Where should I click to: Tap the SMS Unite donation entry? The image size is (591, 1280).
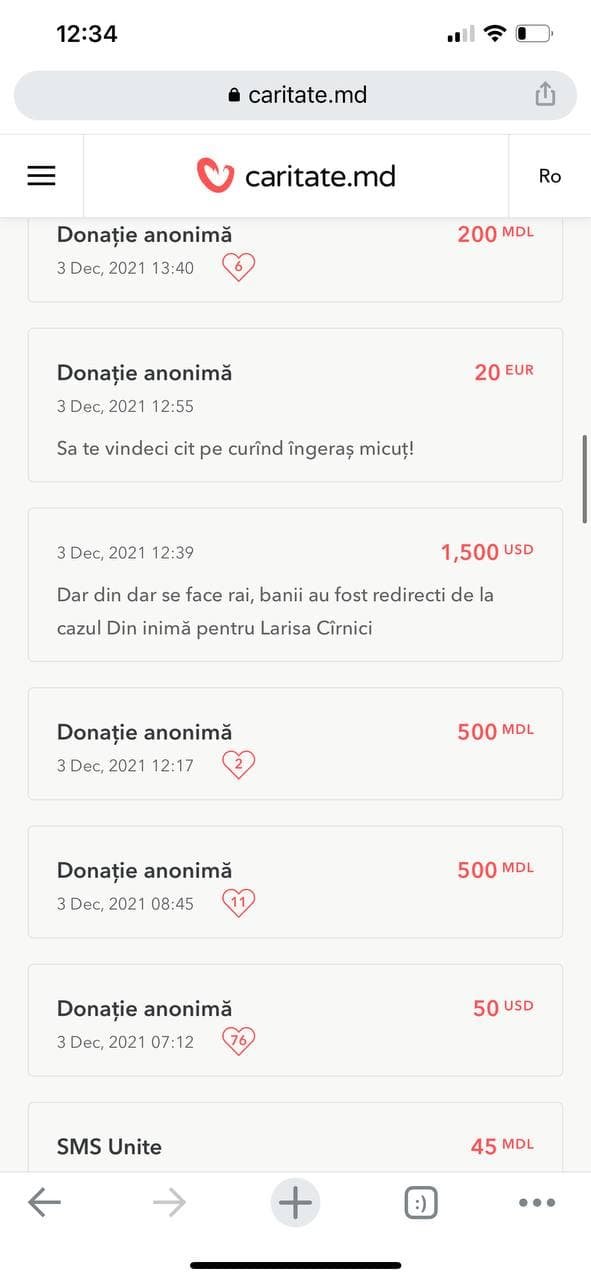295,1137
